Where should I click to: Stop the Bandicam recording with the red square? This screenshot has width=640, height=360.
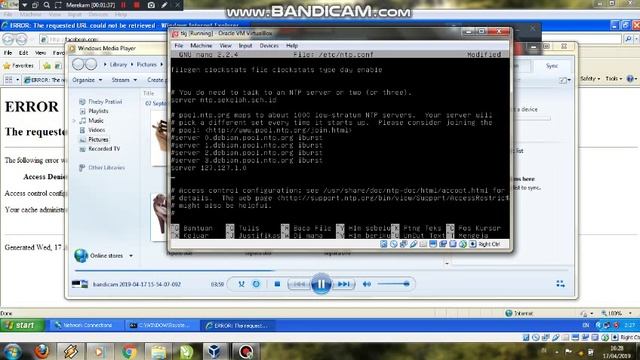(137, 5)
